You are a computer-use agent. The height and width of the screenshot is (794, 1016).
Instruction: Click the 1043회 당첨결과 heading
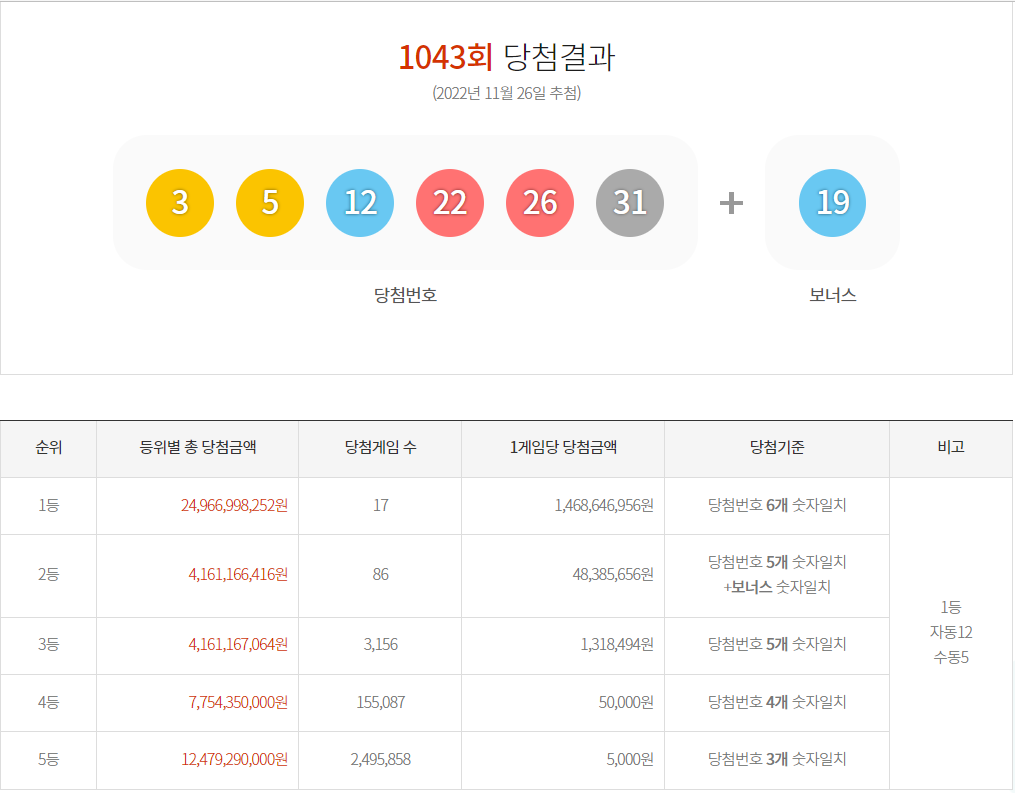tap(506, 58)
